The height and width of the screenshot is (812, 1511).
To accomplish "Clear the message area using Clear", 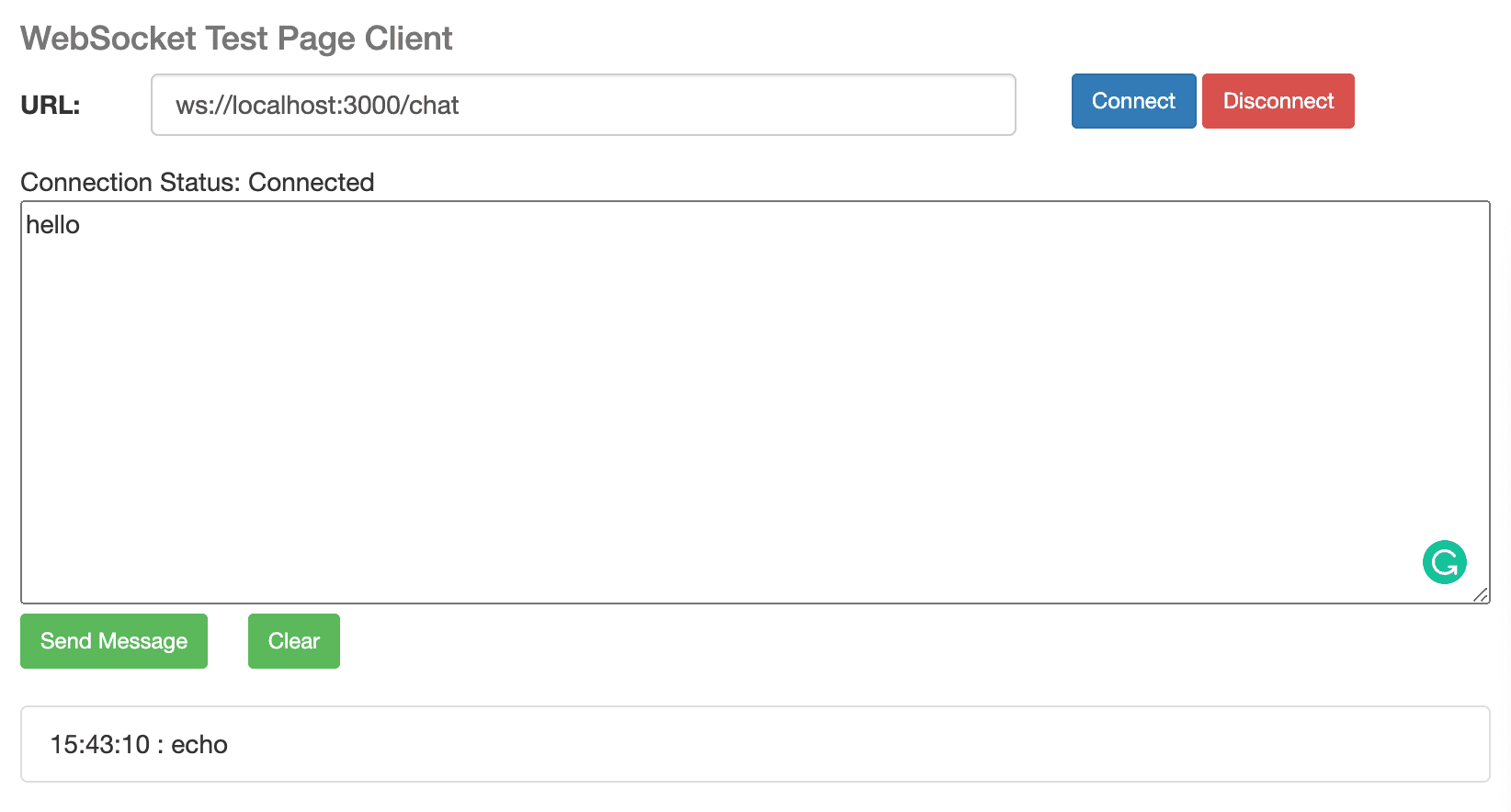I will (293, 640).
